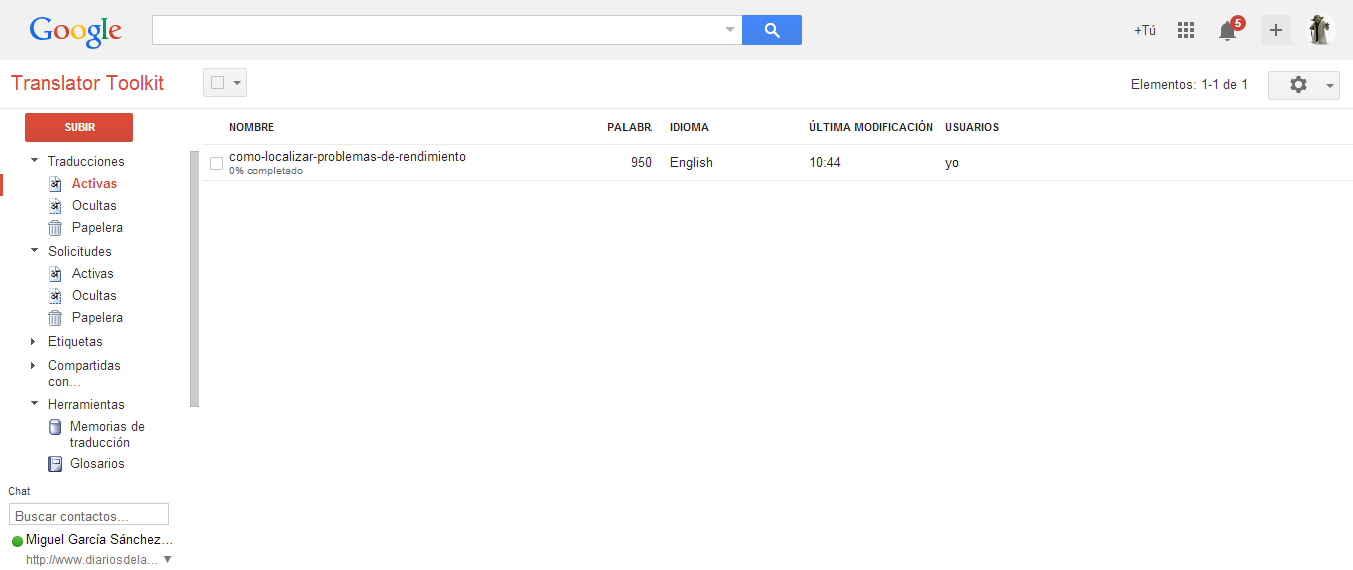
Task: Click the Traducciones section label
Action: (86, 161)
